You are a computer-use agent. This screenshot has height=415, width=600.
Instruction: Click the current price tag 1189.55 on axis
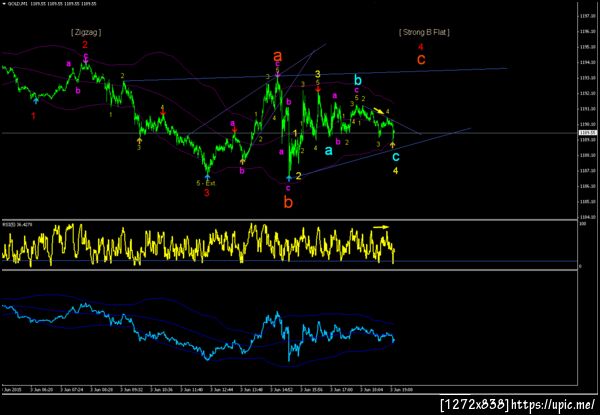[588, 133]
